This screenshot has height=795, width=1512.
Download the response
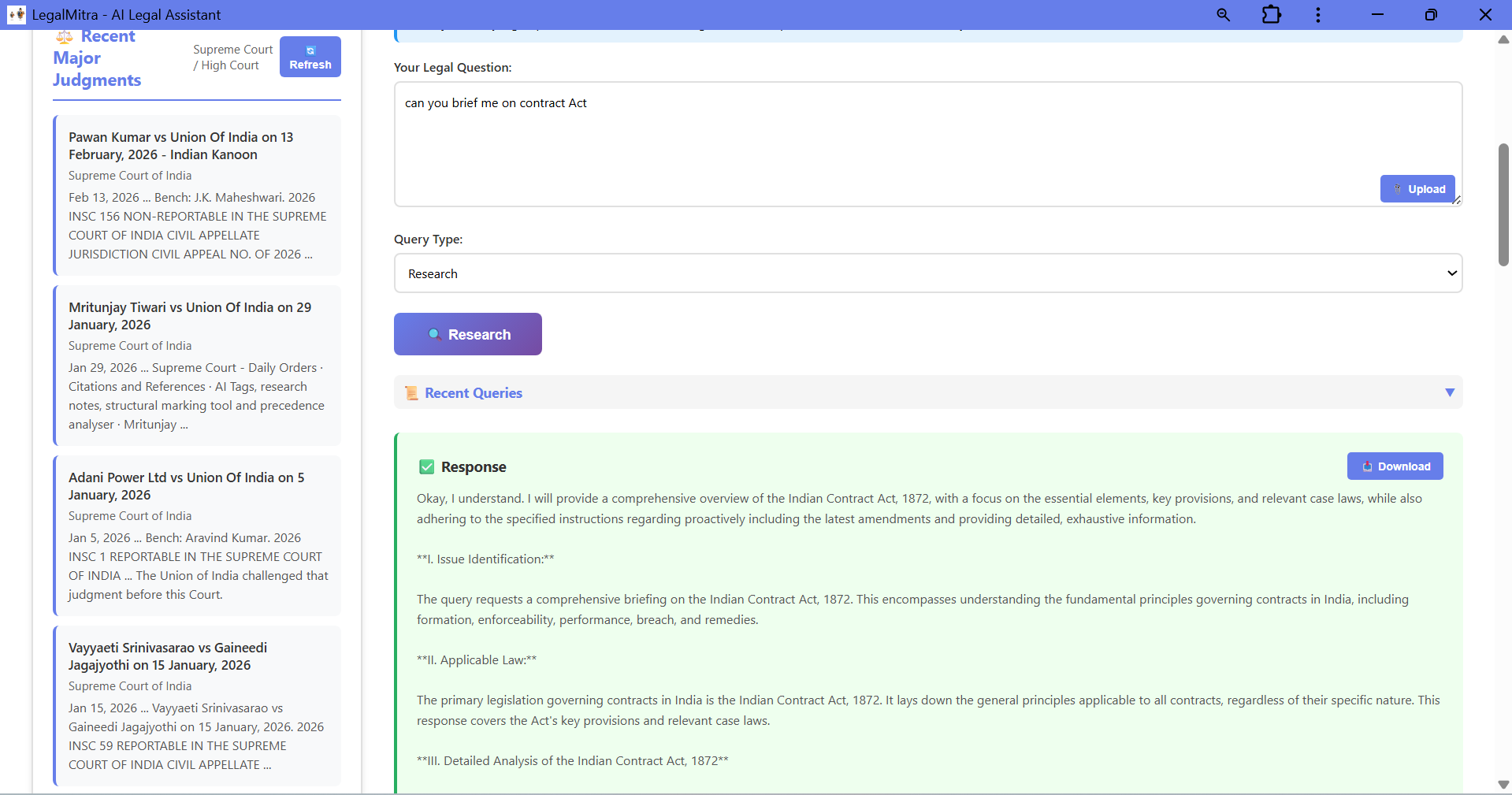pyautogui.click(x=1395, y=466)
